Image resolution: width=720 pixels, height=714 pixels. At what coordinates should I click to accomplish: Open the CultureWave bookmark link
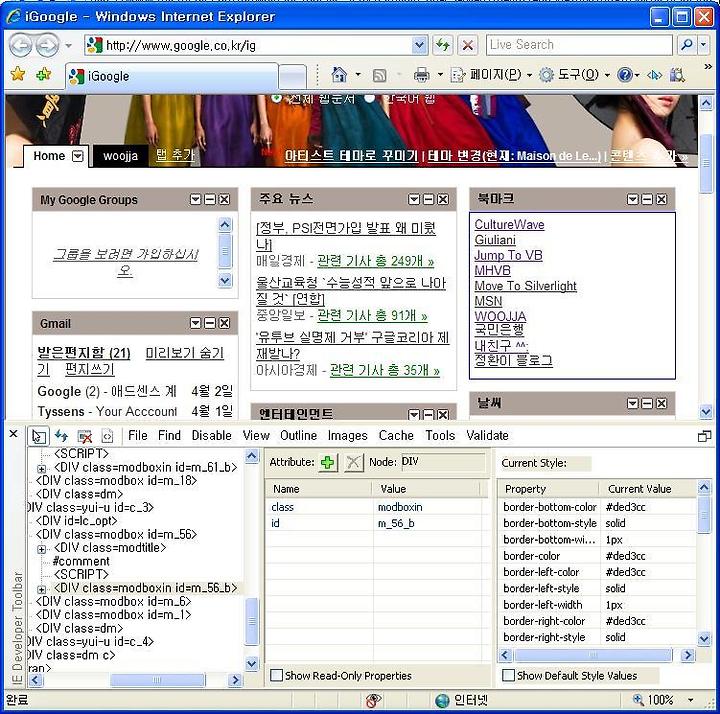coord(509,225)
